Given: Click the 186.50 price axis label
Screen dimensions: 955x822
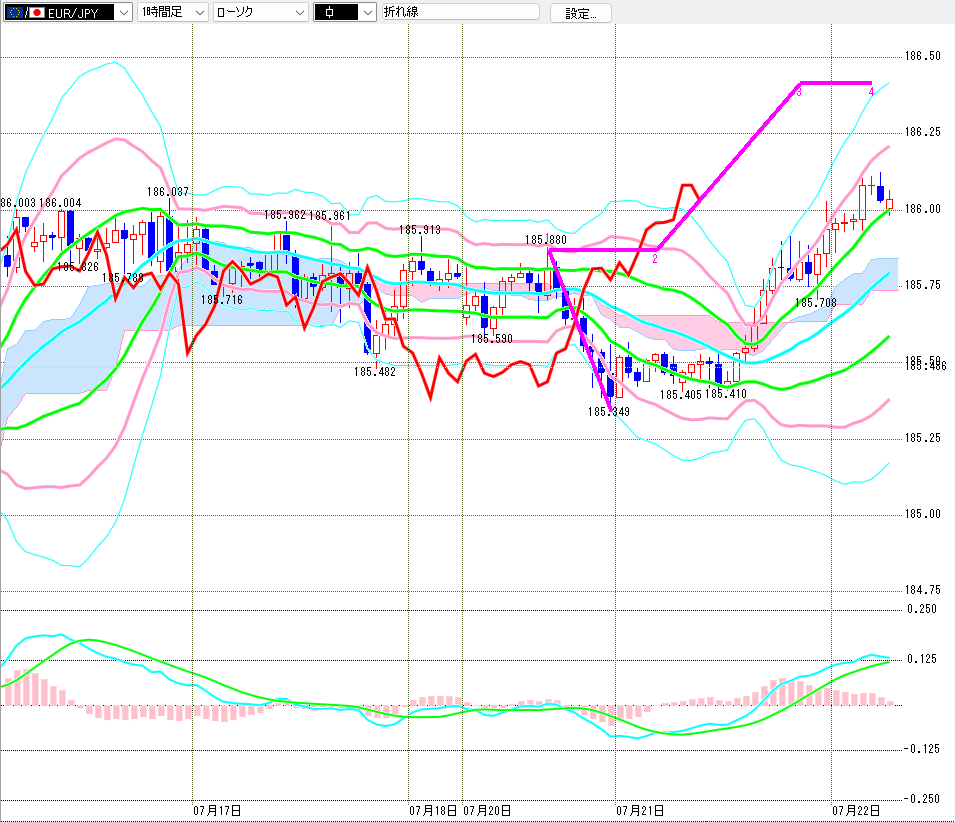Looking at the screenshot, I should click(922, 56).
